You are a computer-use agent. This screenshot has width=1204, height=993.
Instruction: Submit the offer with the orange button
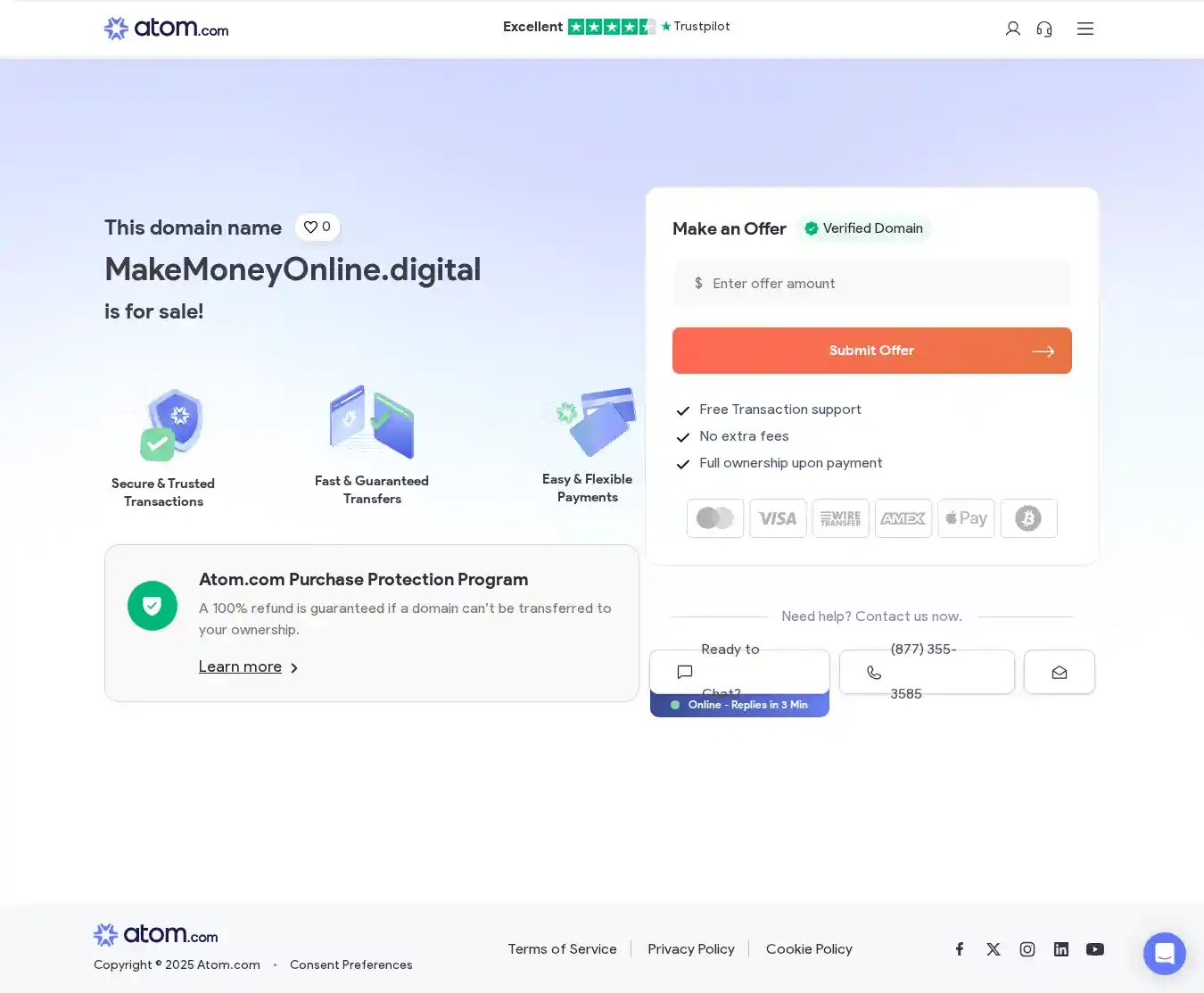pyautogui.click(x=871, y=351)
